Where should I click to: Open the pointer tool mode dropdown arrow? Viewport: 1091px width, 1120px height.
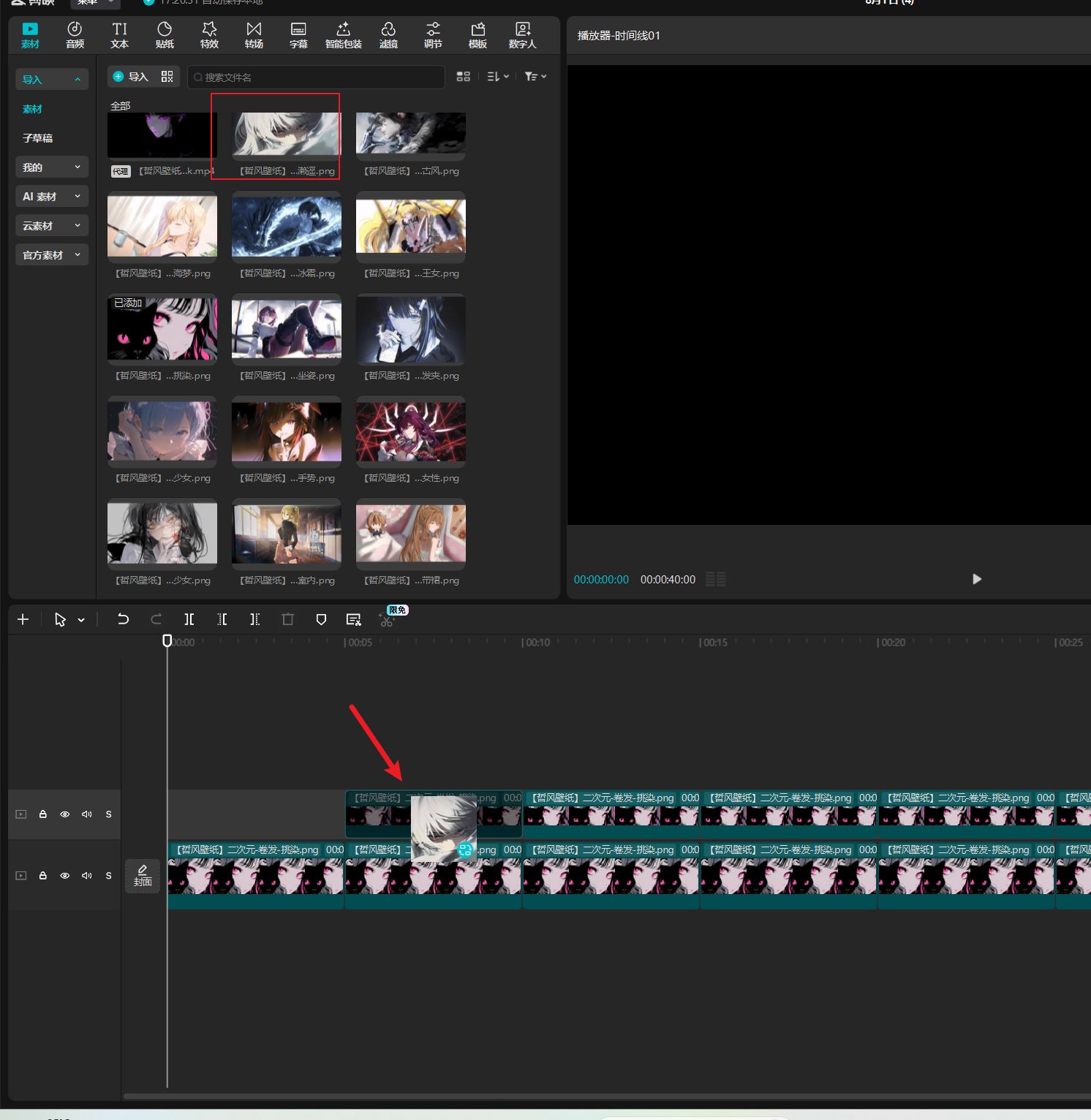tap(81, 621)
